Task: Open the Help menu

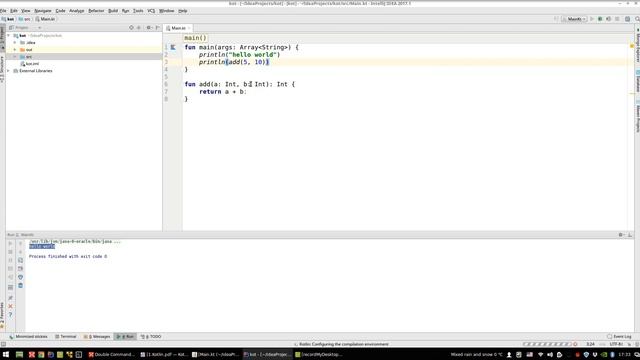Action: click(183, 11)
